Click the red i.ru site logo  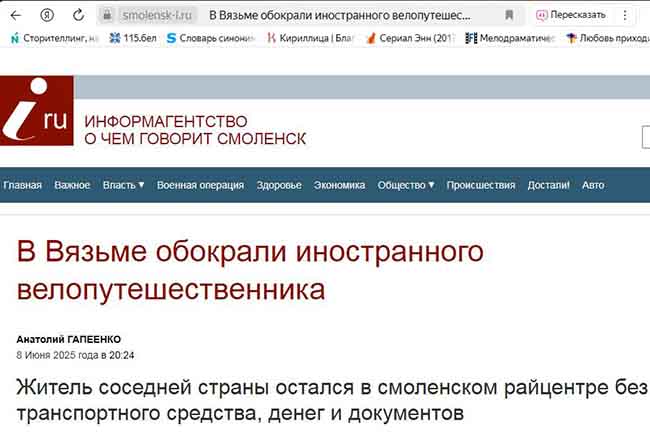pos(37,121)
